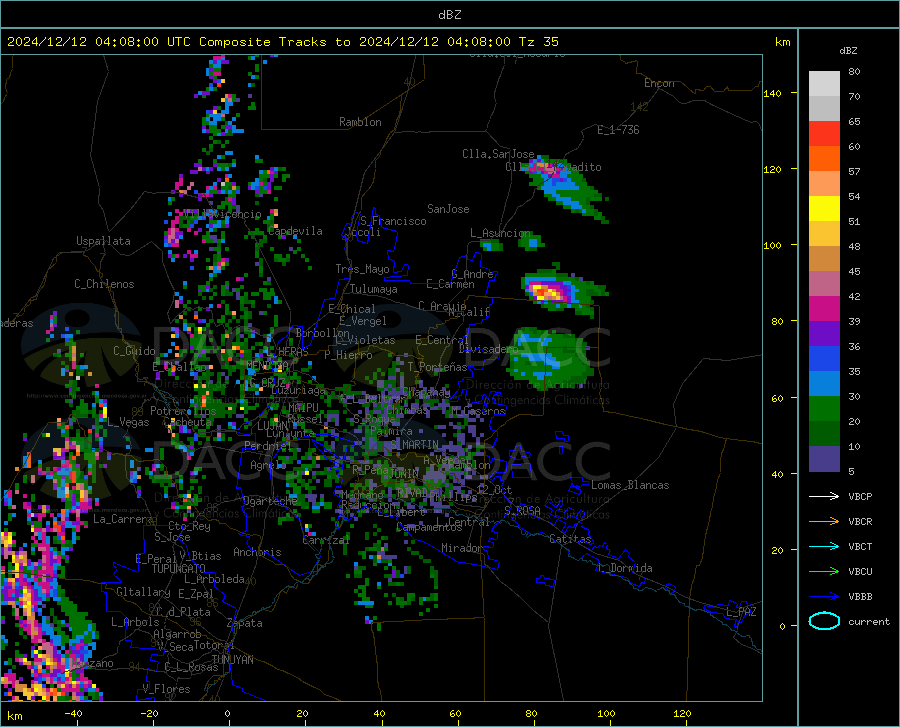Pick the magenta 39-42 dBZ swatch

point(824,309)
